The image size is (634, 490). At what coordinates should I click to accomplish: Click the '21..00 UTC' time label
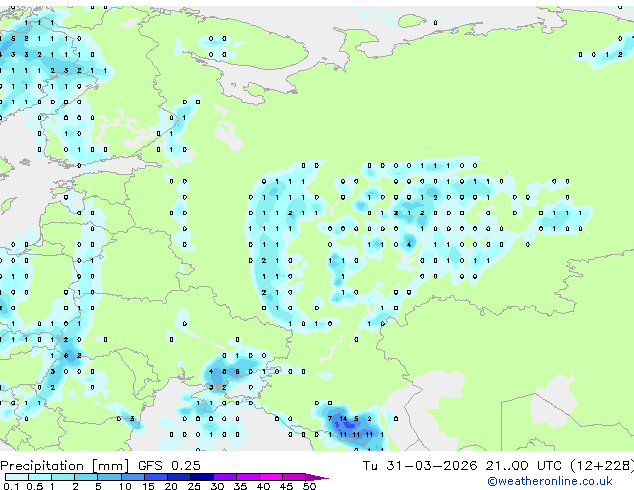pyautogui.click(x=524, y=466)
